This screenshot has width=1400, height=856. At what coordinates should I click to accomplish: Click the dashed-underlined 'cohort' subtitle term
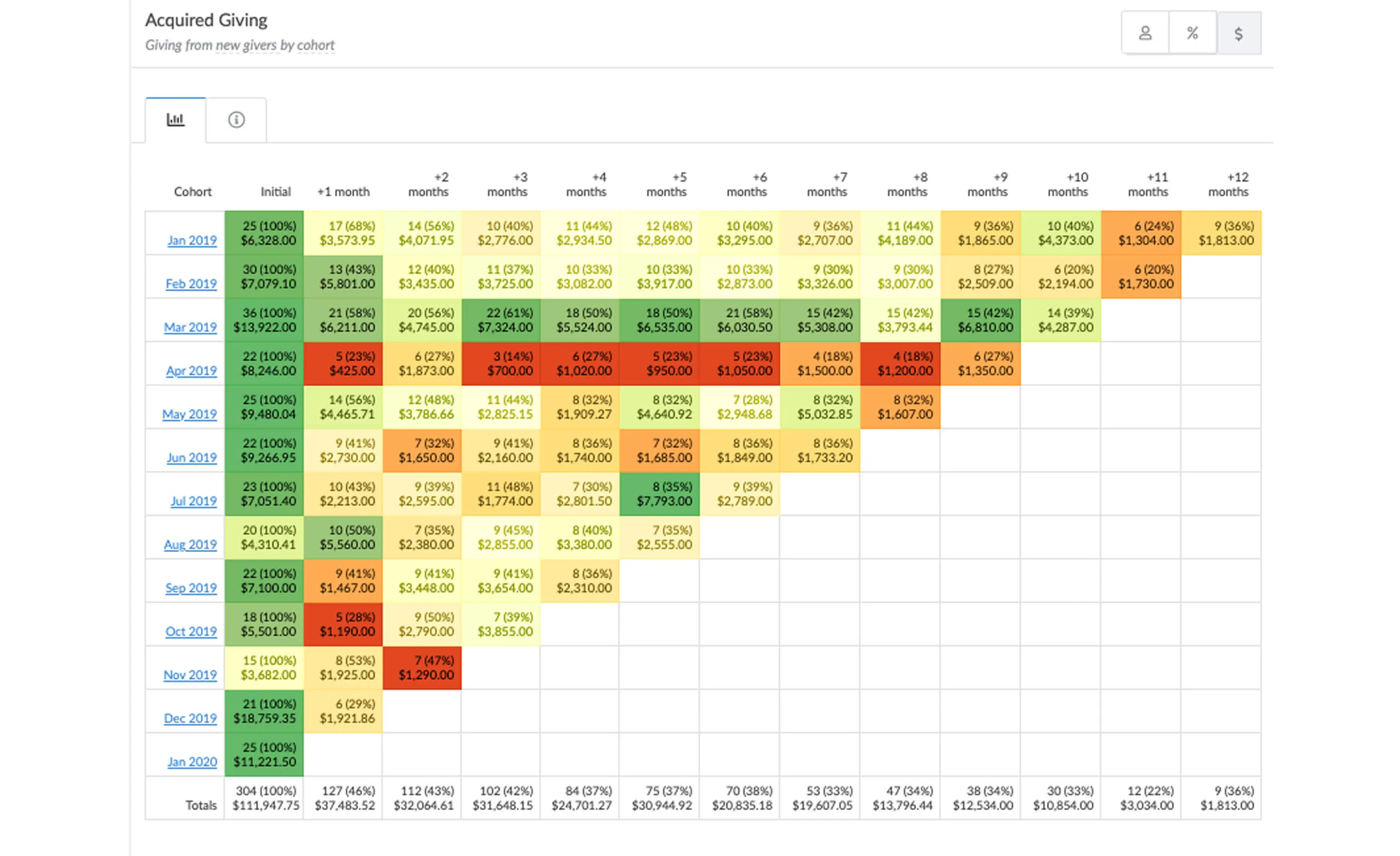pyautogui.click(x=316, y=45)
